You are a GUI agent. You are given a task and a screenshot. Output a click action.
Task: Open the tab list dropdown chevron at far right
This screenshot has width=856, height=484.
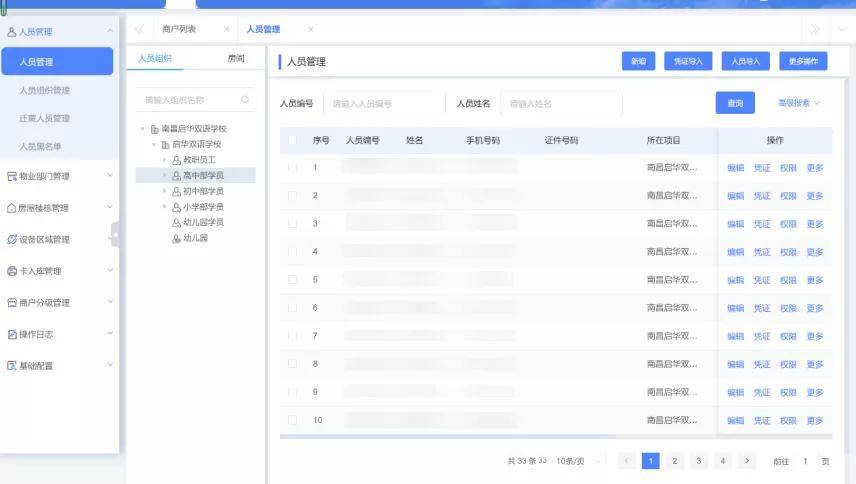842,29
